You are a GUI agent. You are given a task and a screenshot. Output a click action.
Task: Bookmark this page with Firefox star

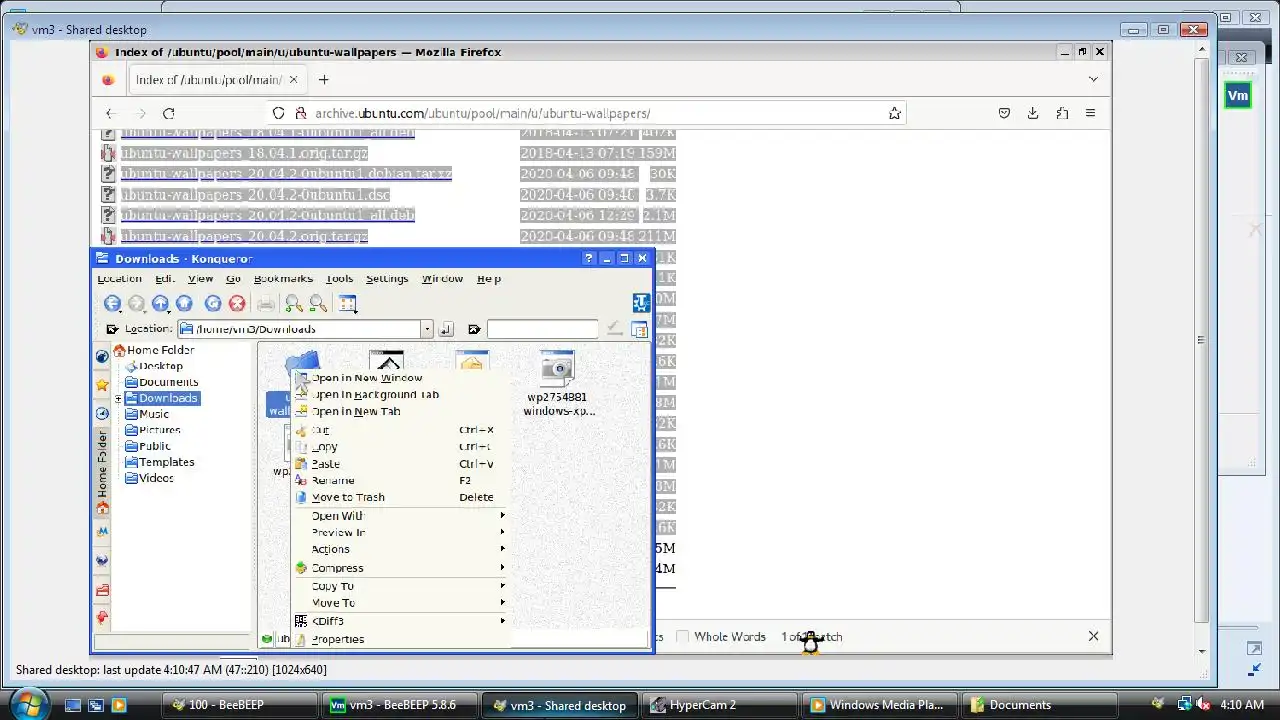point(894,113)
